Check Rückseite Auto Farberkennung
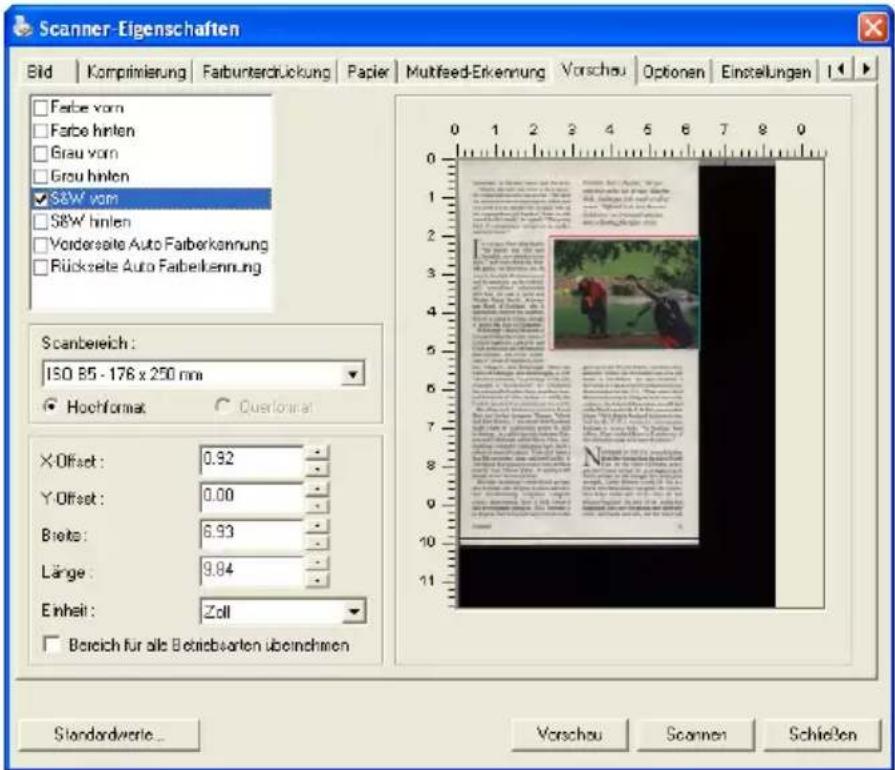This screenshot has height=770, width=895. click(41, 267)
